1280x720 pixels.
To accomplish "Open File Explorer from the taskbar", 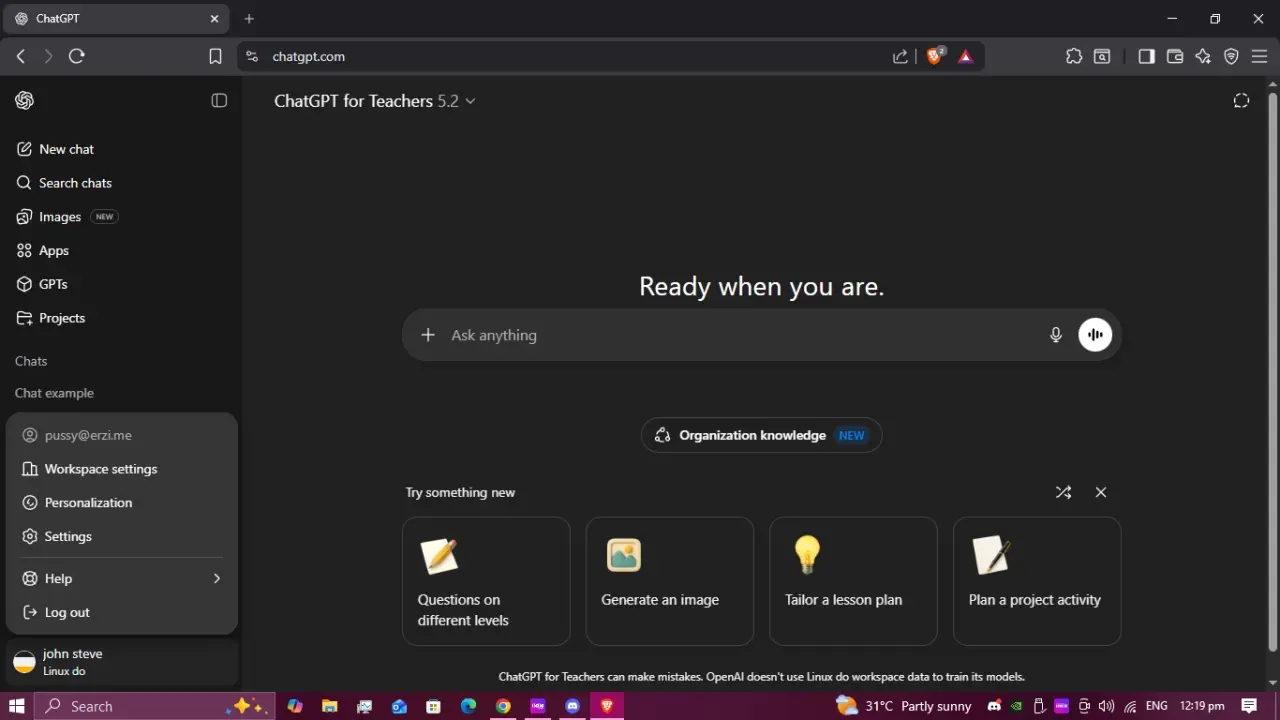I will 329,706.
